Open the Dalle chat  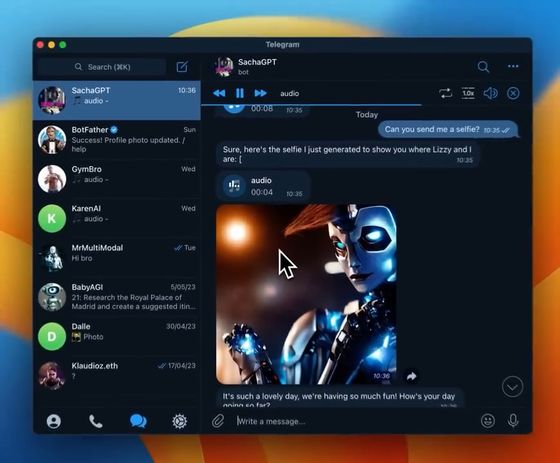pos(117,336)
